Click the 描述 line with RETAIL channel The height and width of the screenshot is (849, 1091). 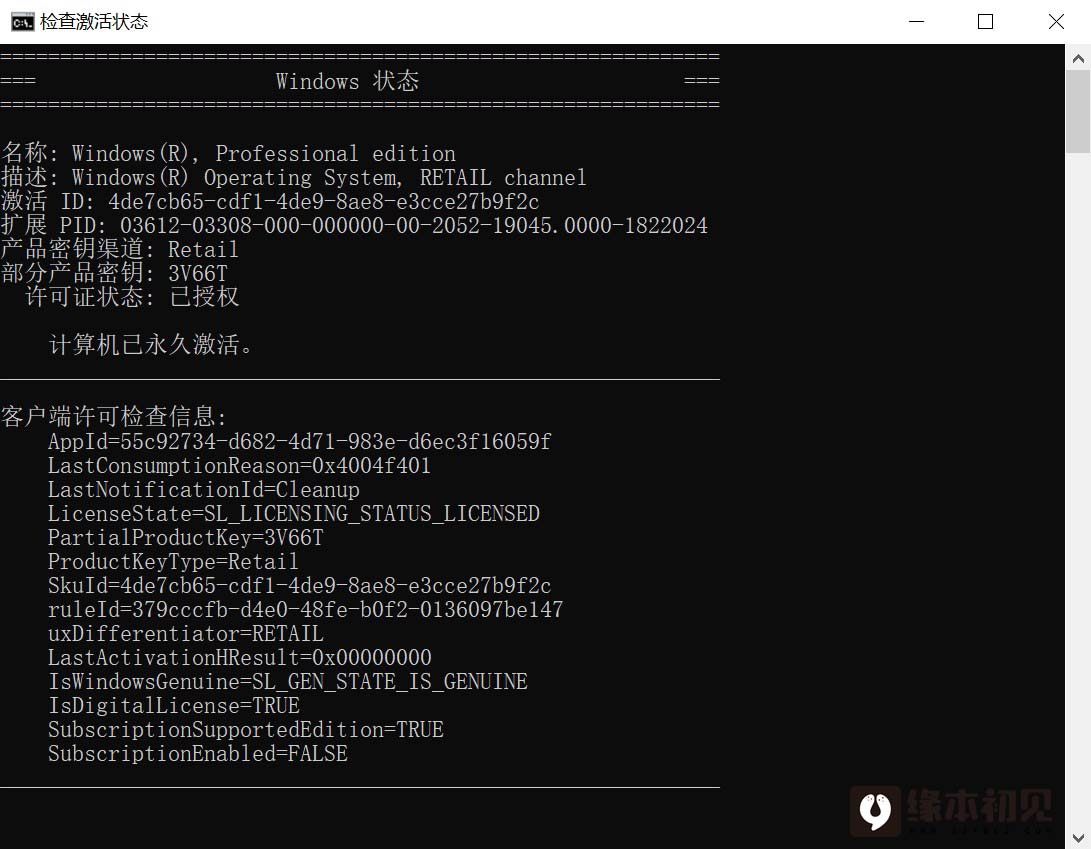[294, 177]
